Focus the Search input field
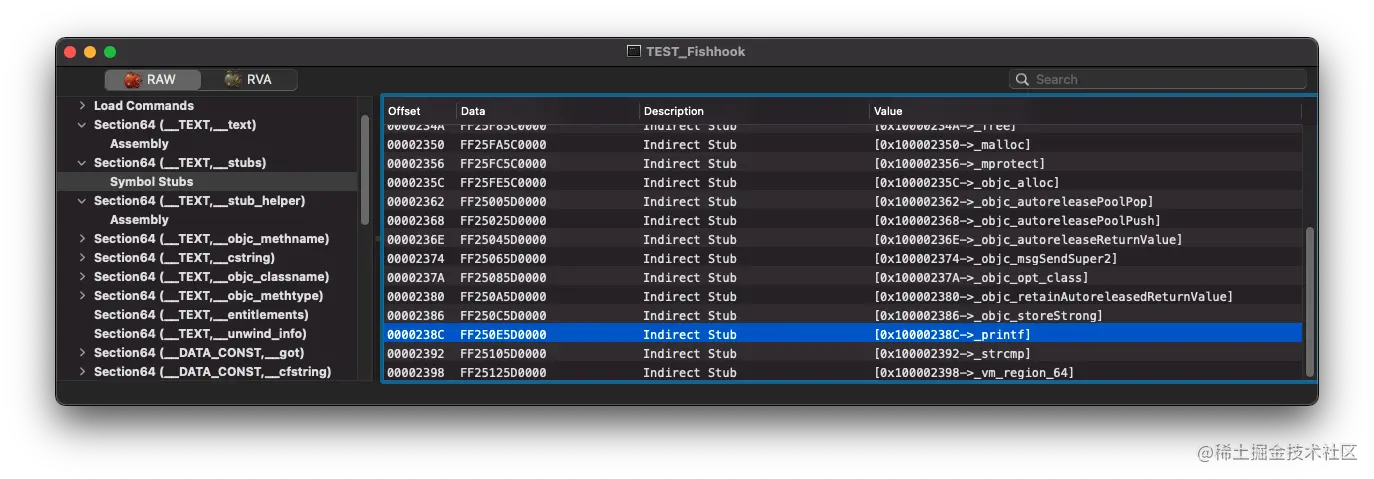The width and height of the screenshot is (1374, 479). pyautogui.click(x=1157, y=79)
